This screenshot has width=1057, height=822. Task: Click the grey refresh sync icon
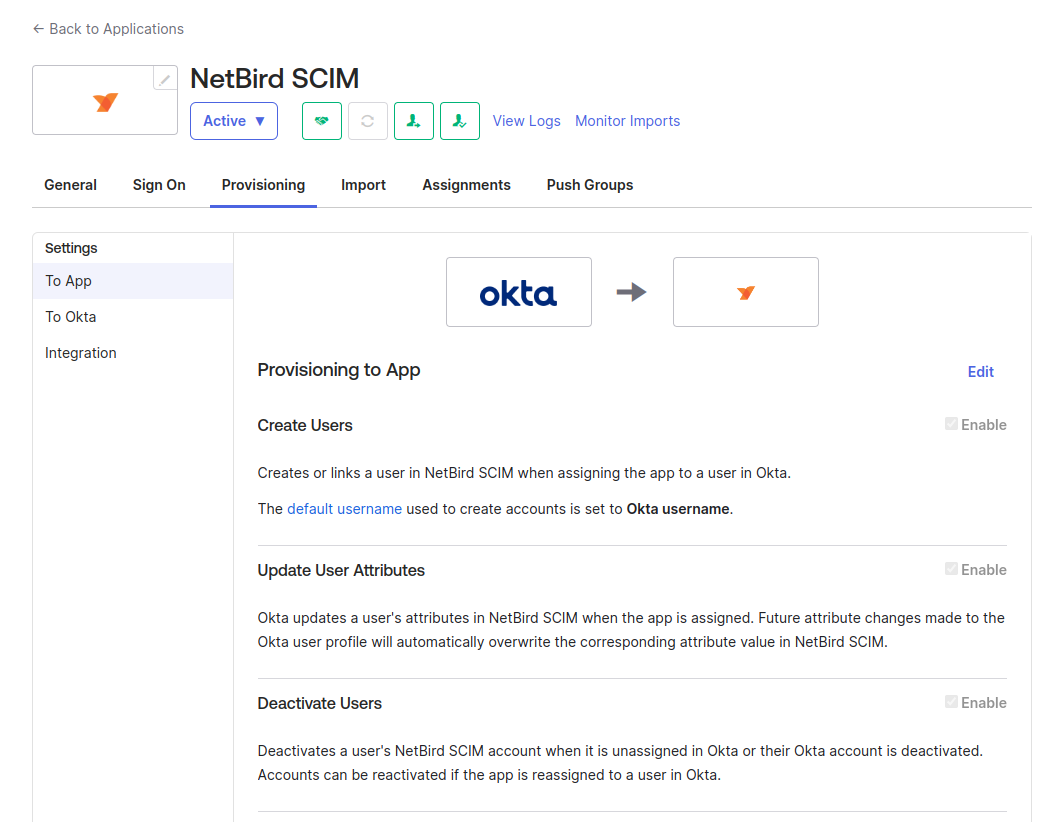[x=368, y=121]
